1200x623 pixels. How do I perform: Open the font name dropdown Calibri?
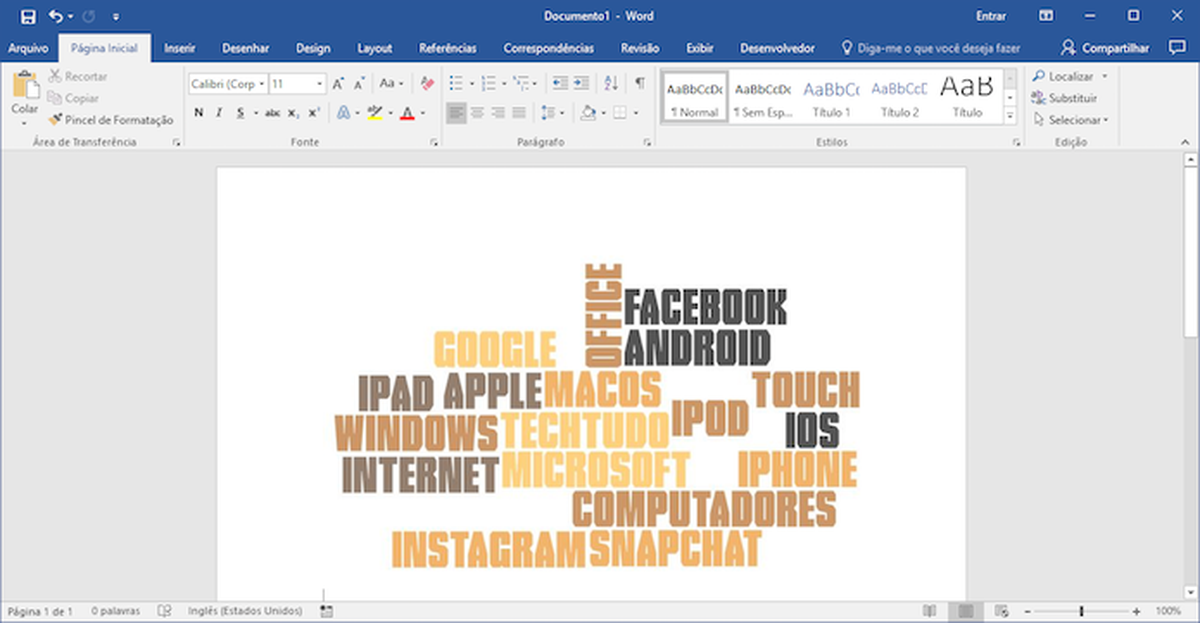[x=228, y=84]
